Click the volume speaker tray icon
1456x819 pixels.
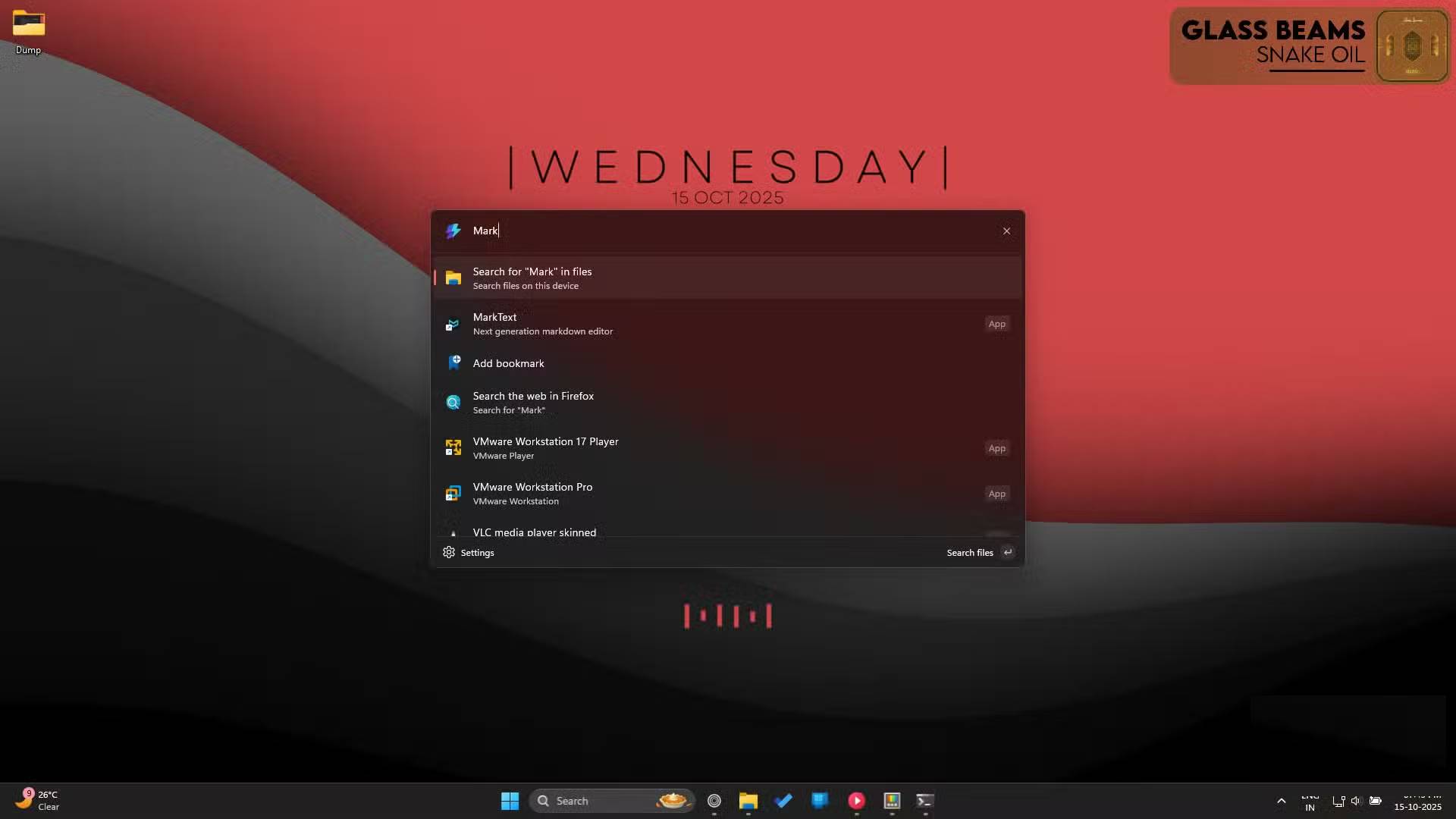coord(1356,801)
